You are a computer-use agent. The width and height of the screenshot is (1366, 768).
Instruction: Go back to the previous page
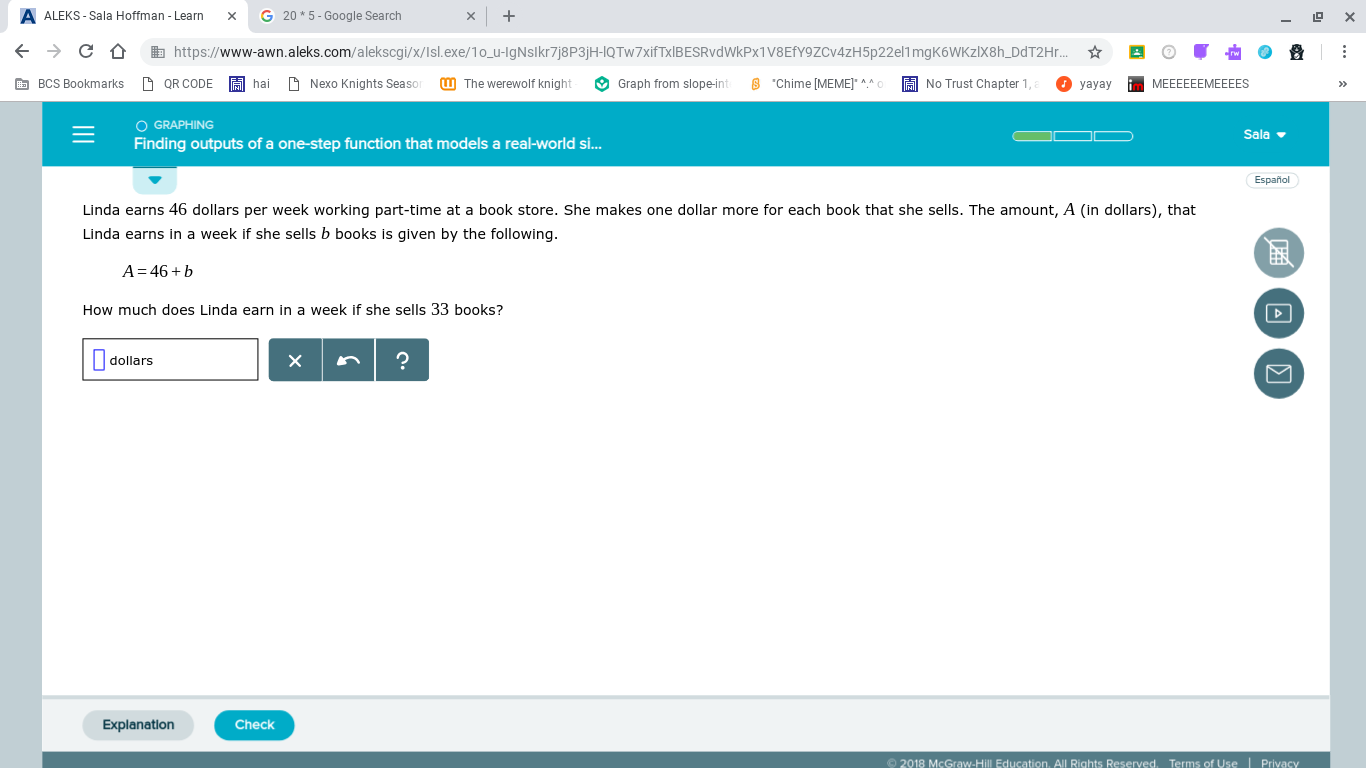pyautogui.click(x=22, y=51)
